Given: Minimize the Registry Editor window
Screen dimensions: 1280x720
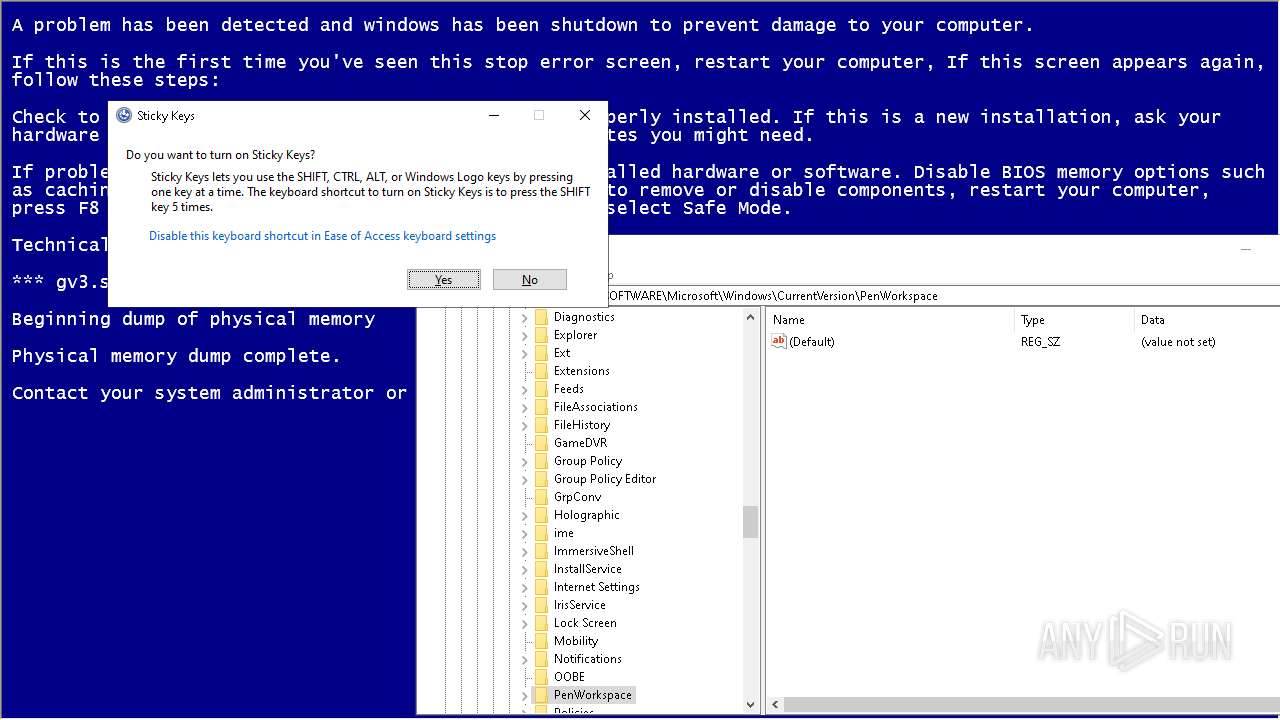Looking at the screenshot, I should coord(1246,249).
